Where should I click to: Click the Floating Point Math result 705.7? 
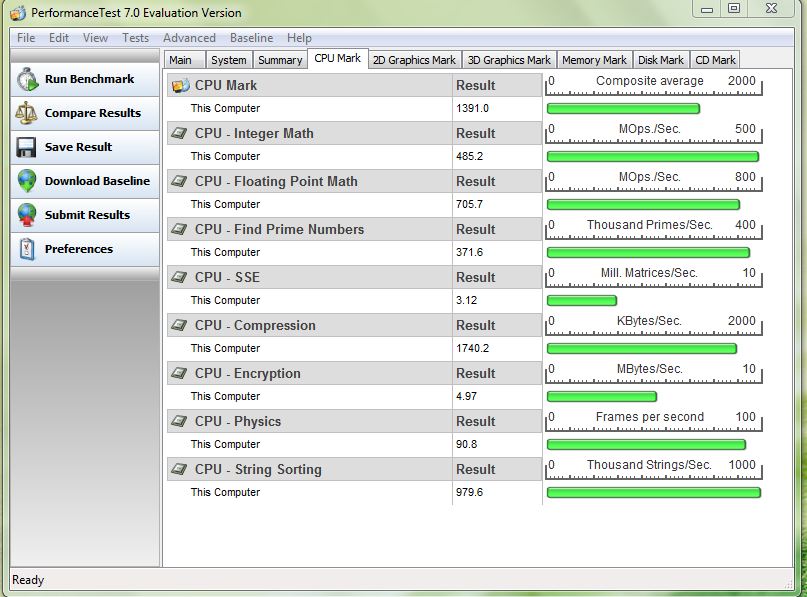pos(469,204)
